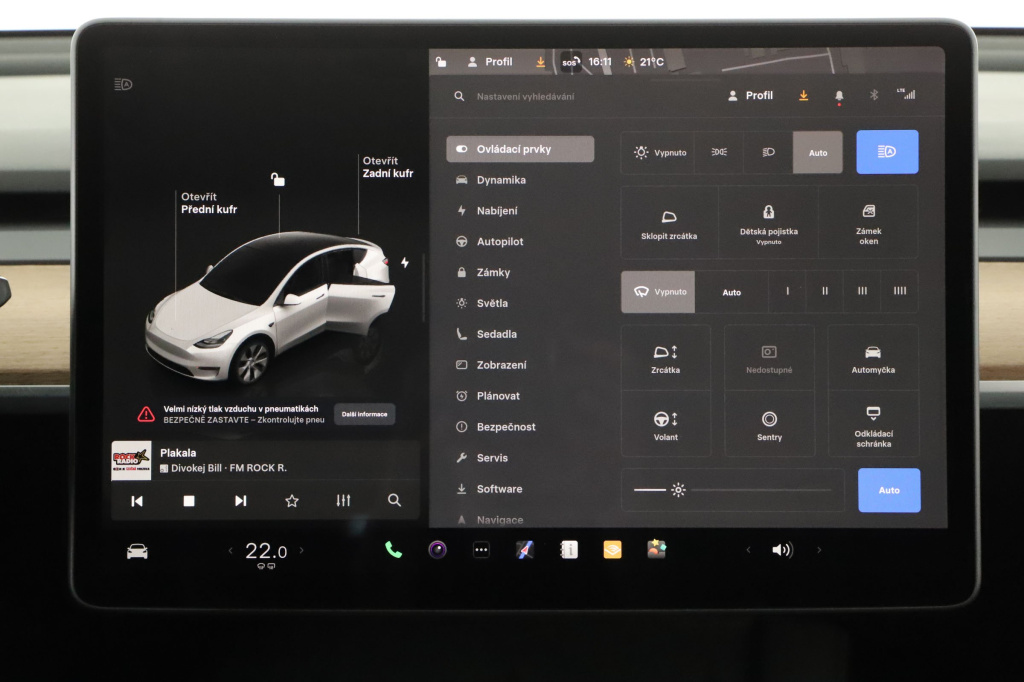This screenshot has height=682, width=1024.
Task: Toggle Sentry mode
Action: pos(769,425)
